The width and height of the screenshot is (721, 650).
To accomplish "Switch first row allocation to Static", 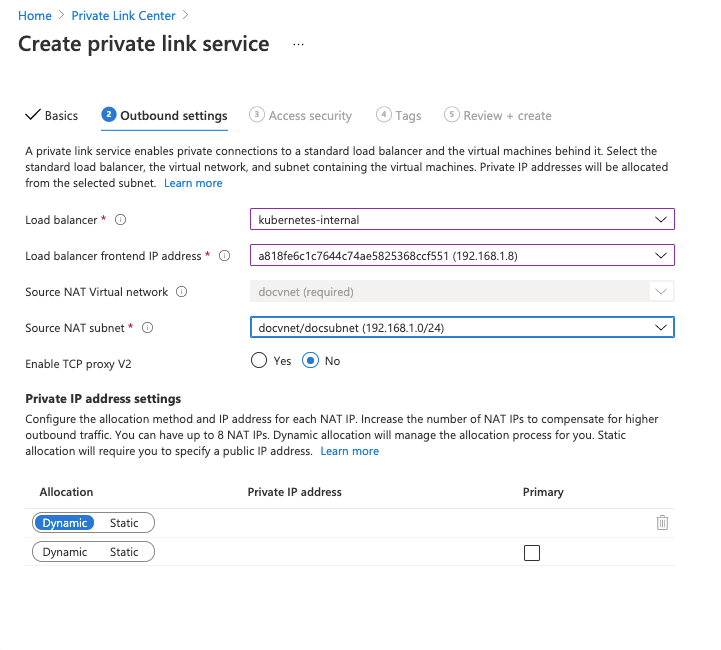I will [x=124, y=523].
